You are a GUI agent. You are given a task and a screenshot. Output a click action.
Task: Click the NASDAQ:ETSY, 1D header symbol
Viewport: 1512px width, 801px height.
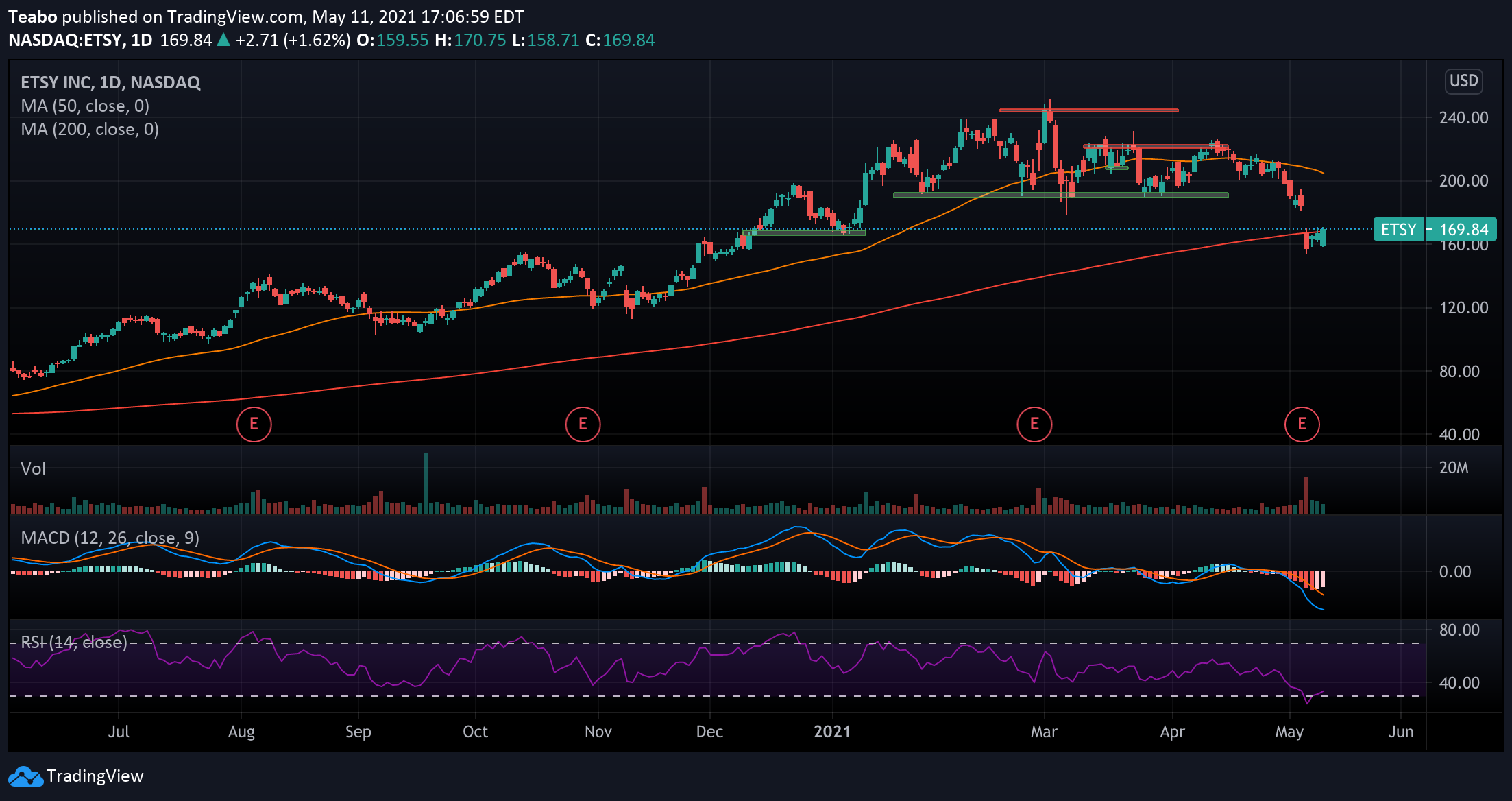click(80, 40)
